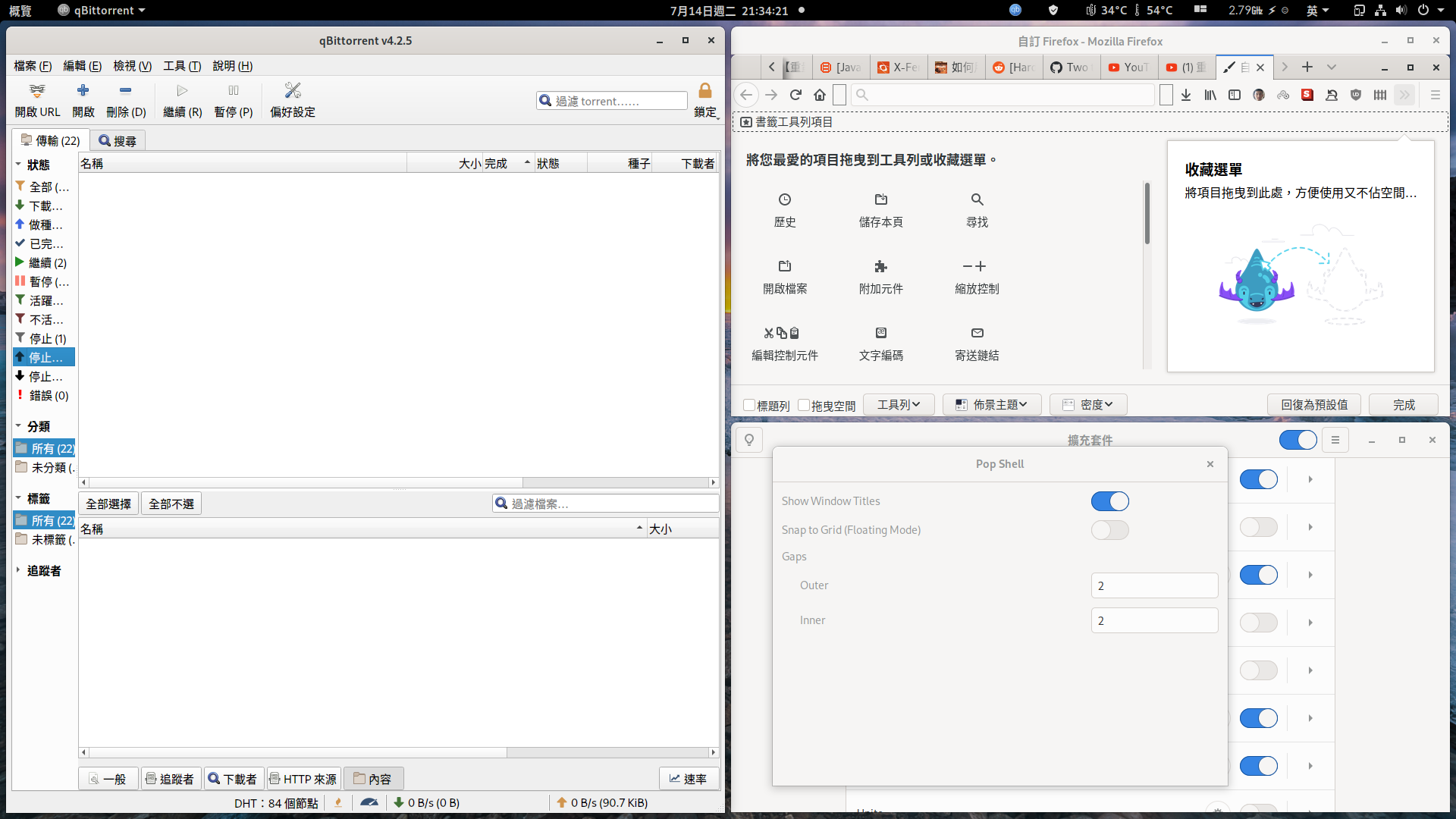
Task: Click the Firefox sidebar toggle icon
Action: tap(1235, 95)
